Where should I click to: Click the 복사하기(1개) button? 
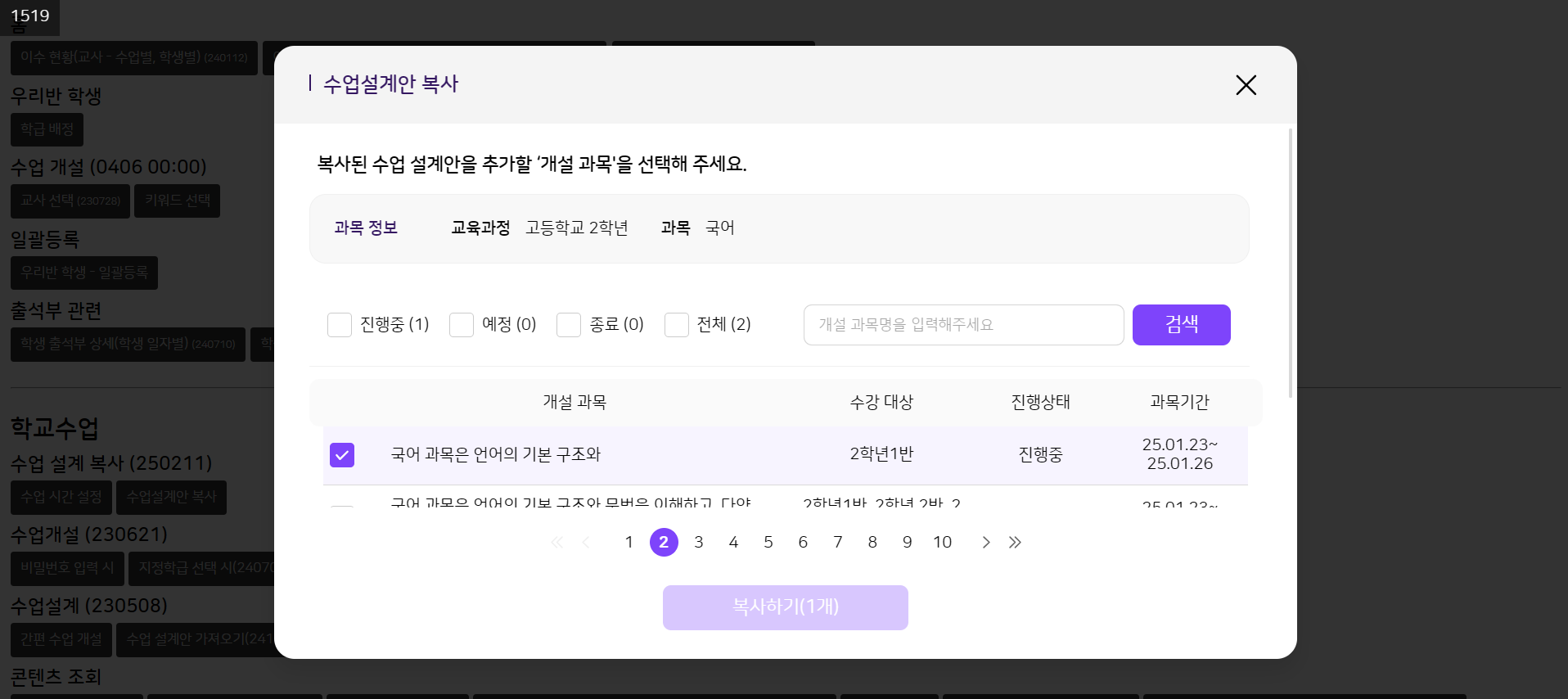pyautogui.click(x=785, y=607)
